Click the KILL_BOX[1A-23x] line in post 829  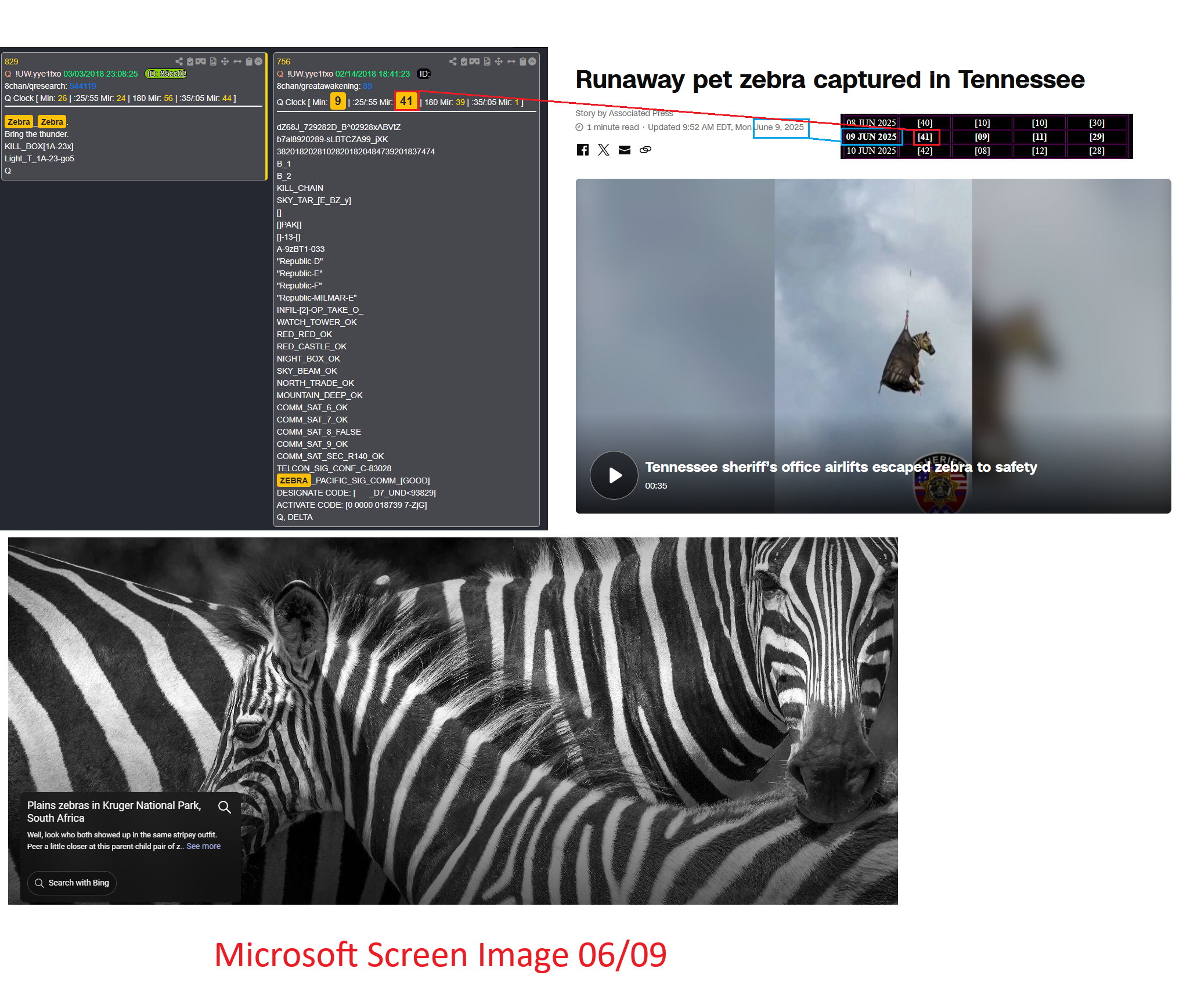click(39, 146)
